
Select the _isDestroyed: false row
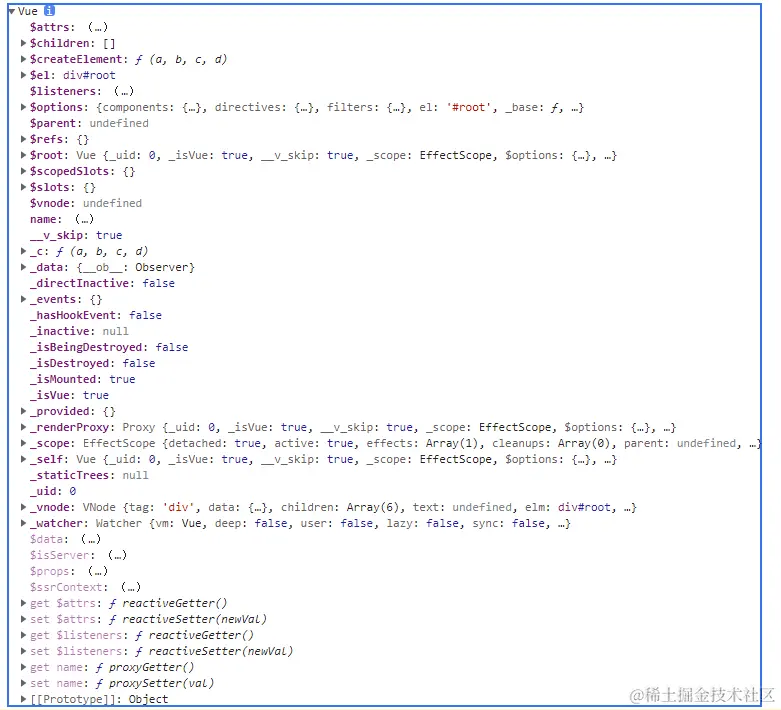point(93,363)
